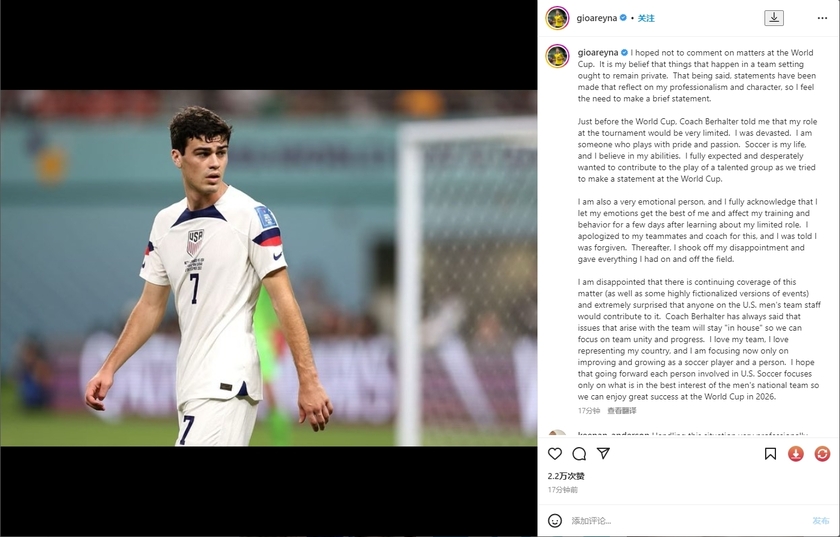Share post using paper plane icon
The image size is (840, 537).
pos(604,453)
